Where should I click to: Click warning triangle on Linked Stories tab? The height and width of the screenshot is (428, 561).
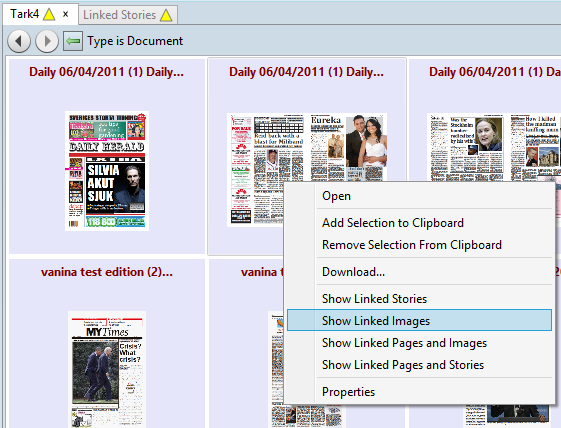(166, 15)
